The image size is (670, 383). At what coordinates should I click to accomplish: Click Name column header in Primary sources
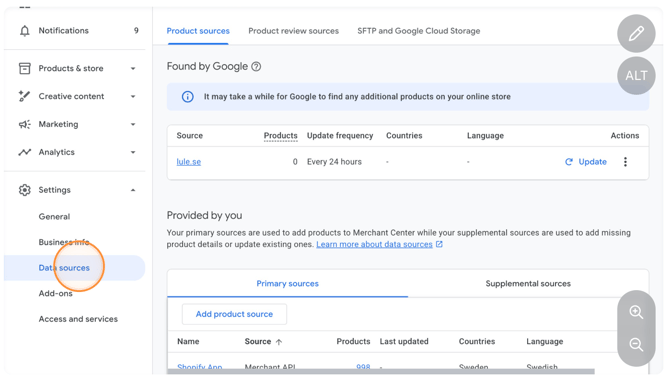pos(188,342)
